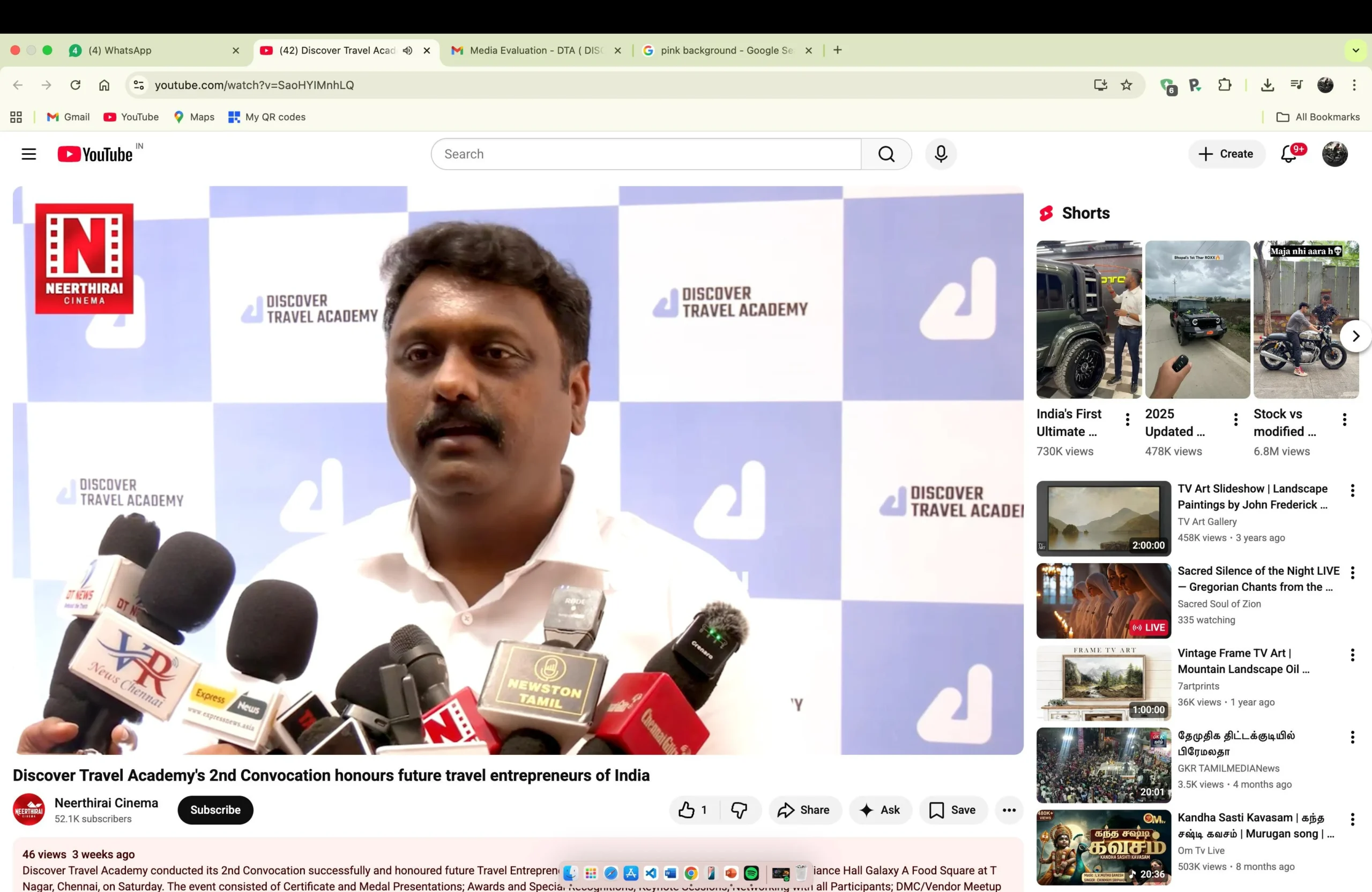This screenshot has width=1372, height=892.
Task: Mute audio on the YouTube tab
Action: (407, 51)
